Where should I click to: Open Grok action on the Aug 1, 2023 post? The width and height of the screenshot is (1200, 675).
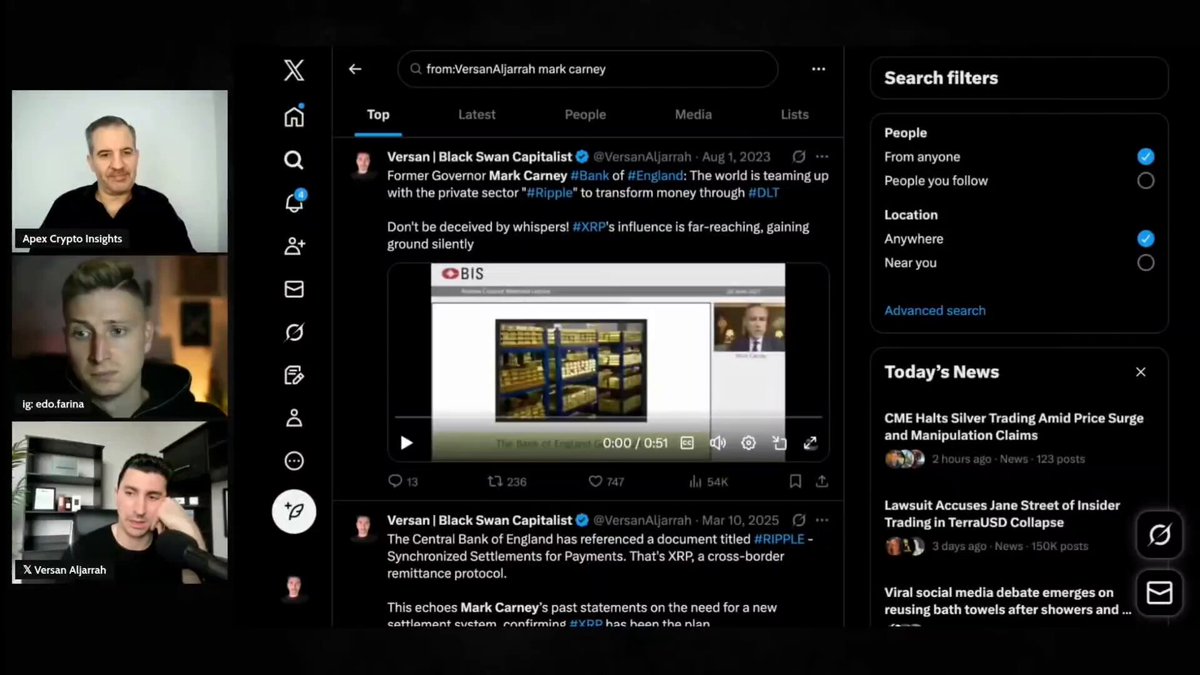[x=798, y=156]
